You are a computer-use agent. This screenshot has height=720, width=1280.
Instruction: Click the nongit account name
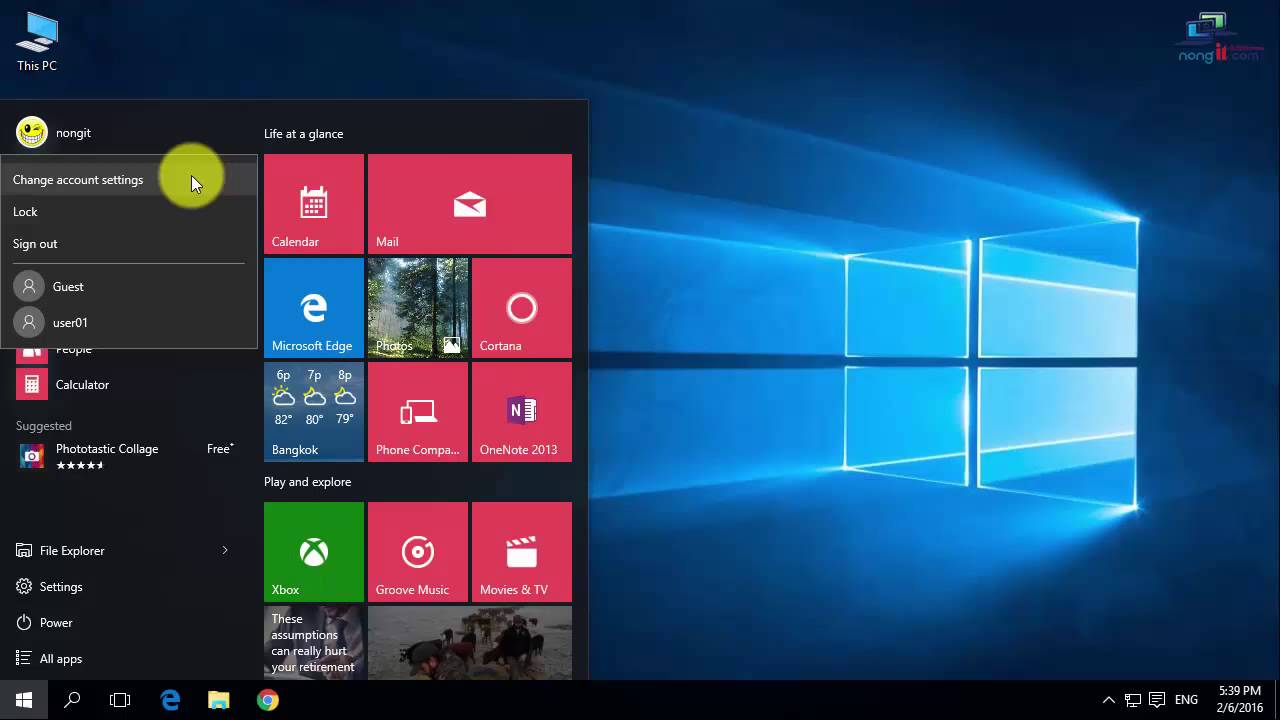(x=73, y=133)
